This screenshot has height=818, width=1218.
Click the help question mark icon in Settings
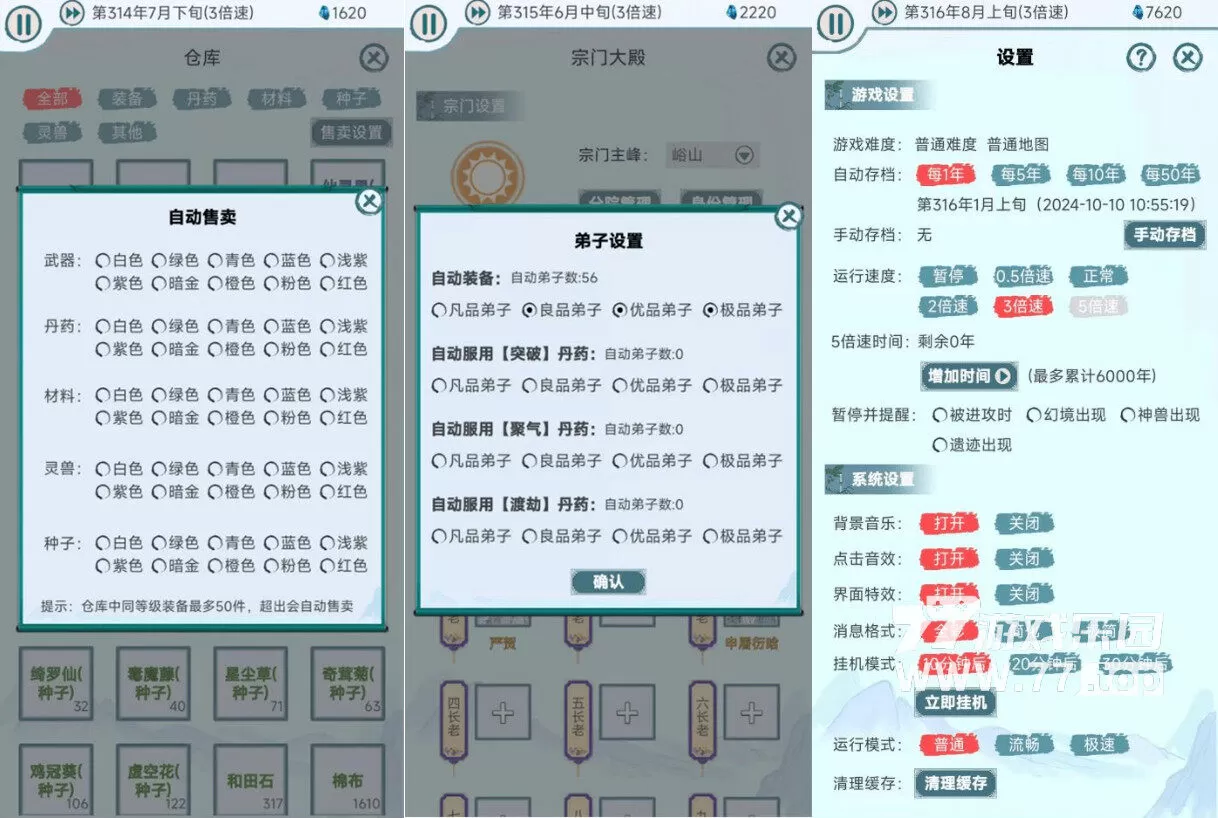(x=1140, y=58)
